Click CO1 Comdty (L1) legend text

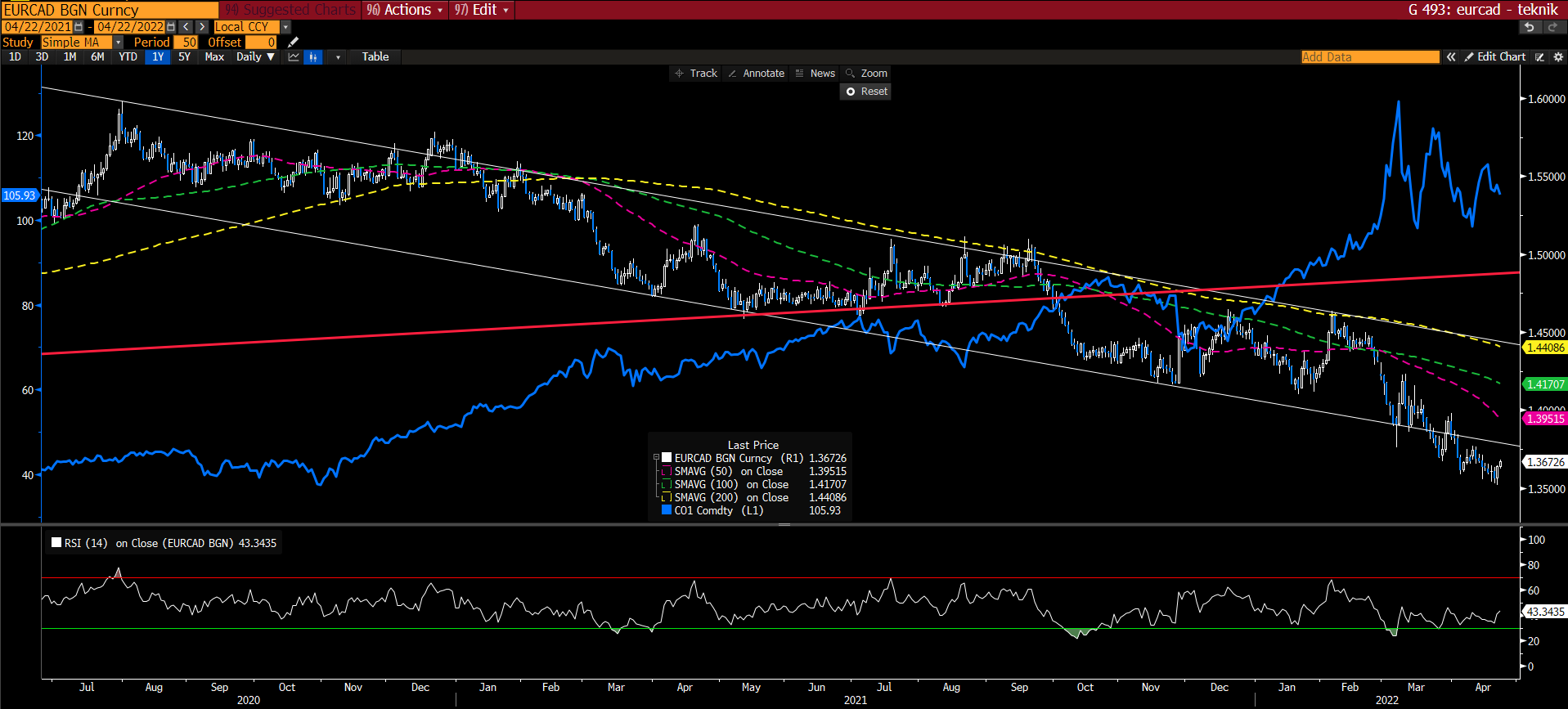pos(718,510)
